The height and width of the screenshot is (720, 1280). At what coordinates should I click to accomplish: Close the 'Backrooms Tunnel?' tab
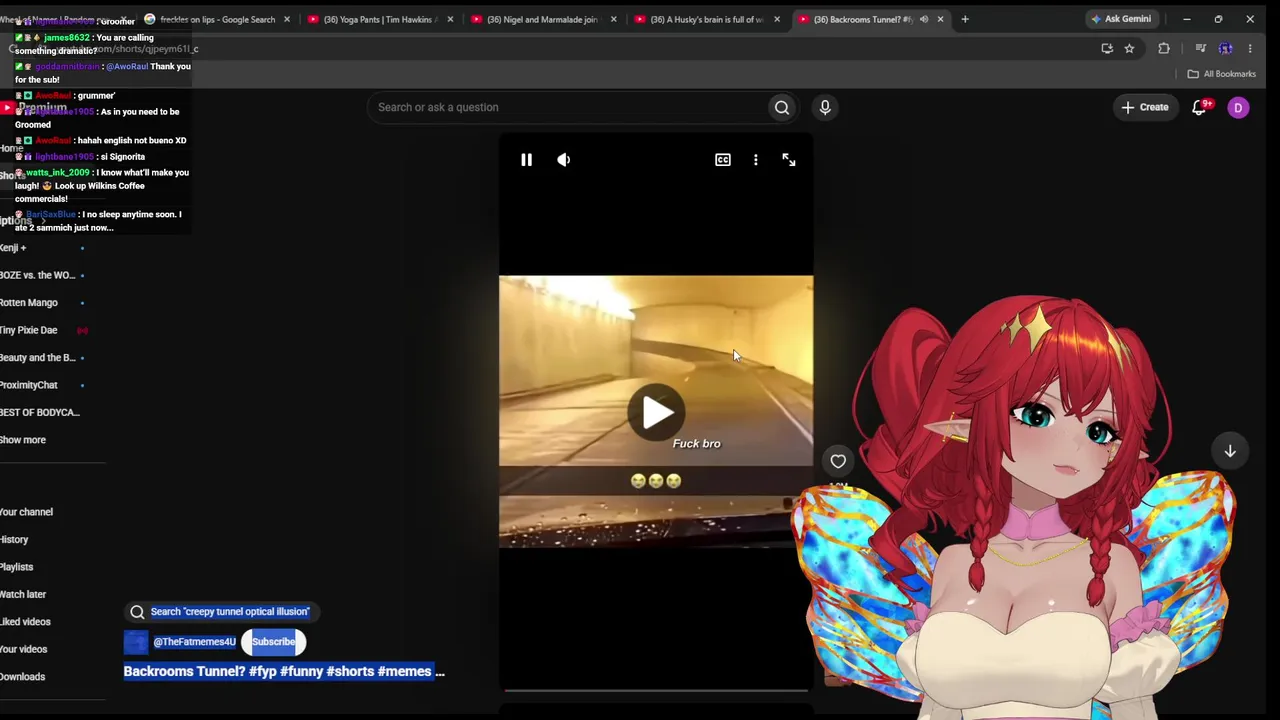tap(940, 19)
